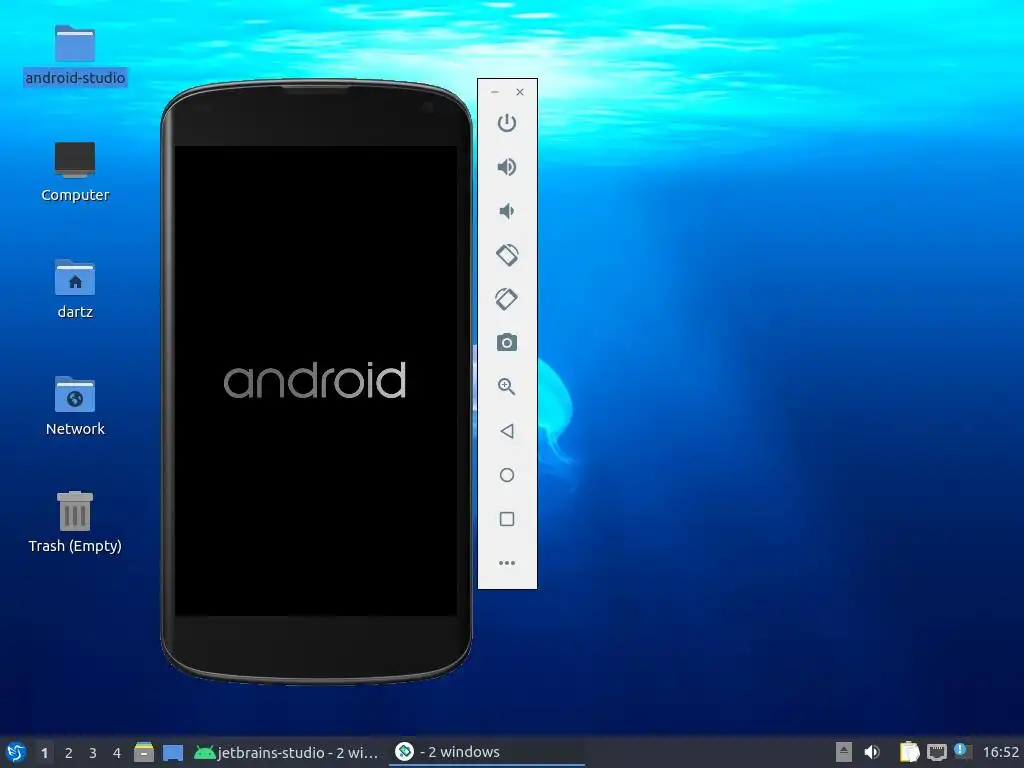Screen dimensions: 1024x768
Task: Click the 16:52 taskbar clock
Action: coord(1000,752)
